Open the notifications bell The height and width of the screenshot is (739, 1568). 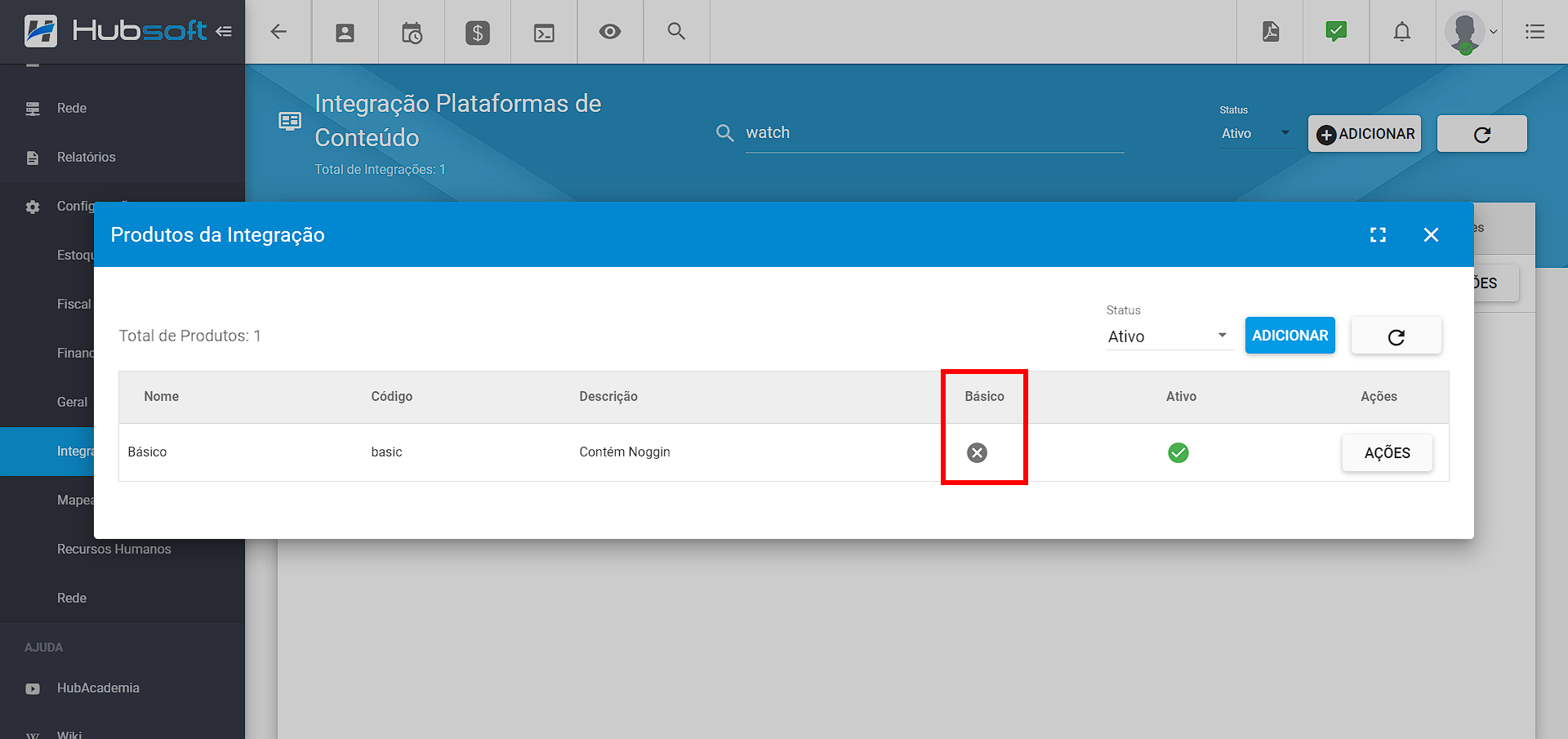tap(1402, 32)
